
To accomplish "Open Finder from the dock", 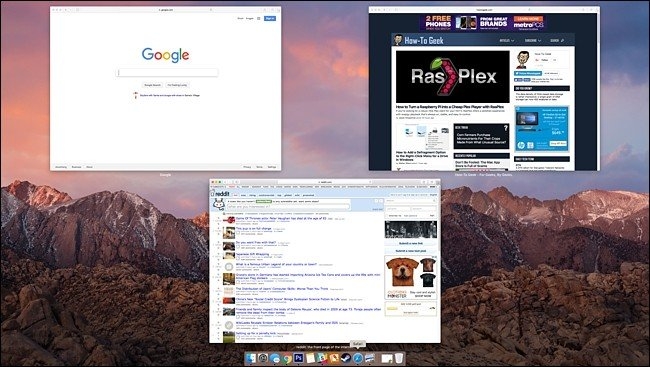I will (251, 359).
